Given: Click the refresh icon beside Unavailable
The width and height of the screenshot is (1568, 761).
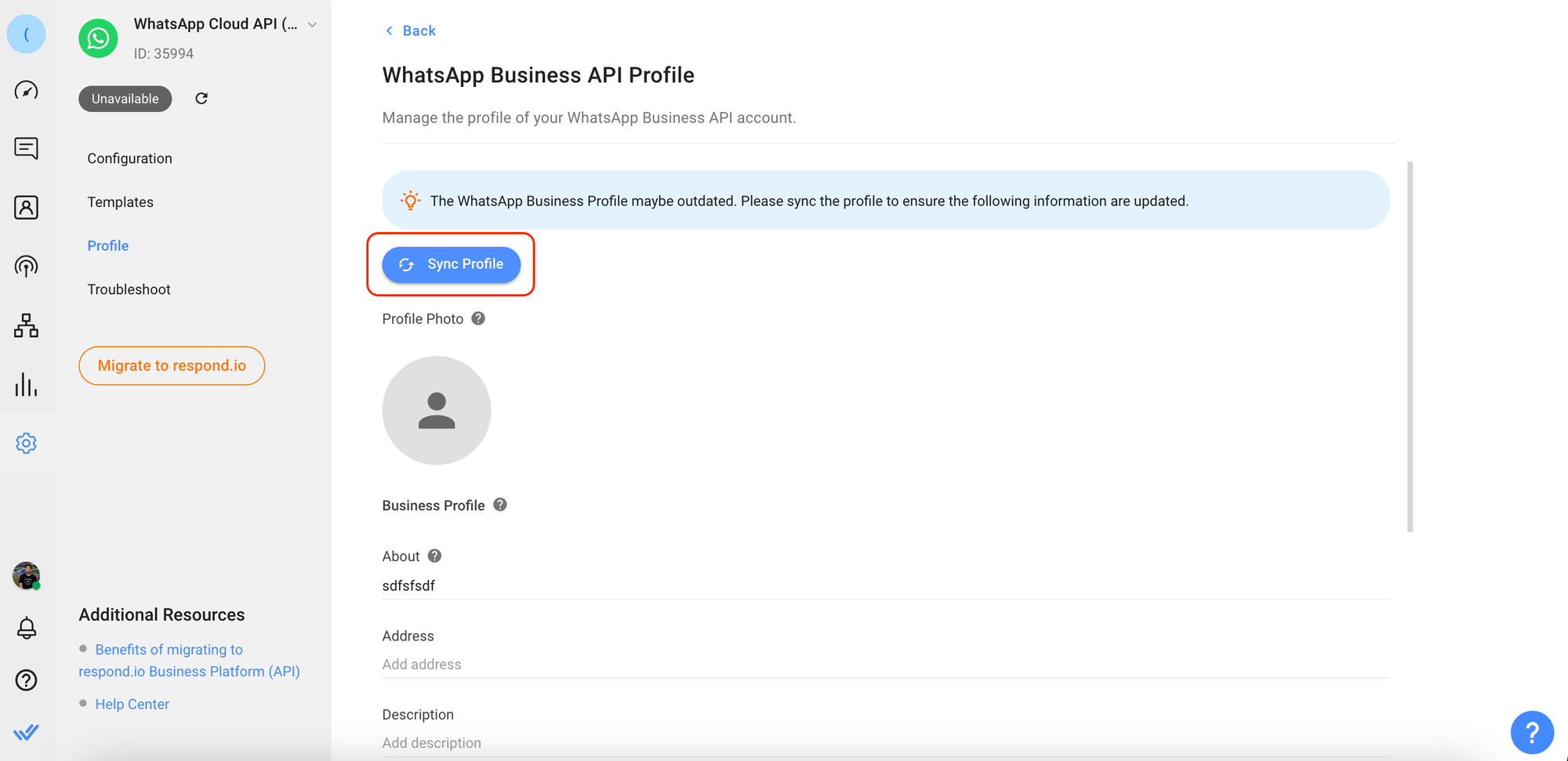Looking at the screenshot, I should (201, 98).
